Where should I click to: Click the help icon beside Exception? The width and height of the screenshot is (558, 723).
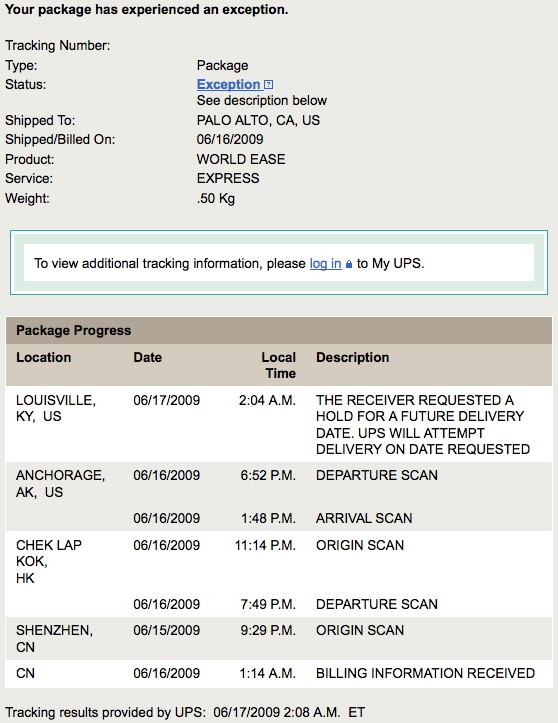269,85
